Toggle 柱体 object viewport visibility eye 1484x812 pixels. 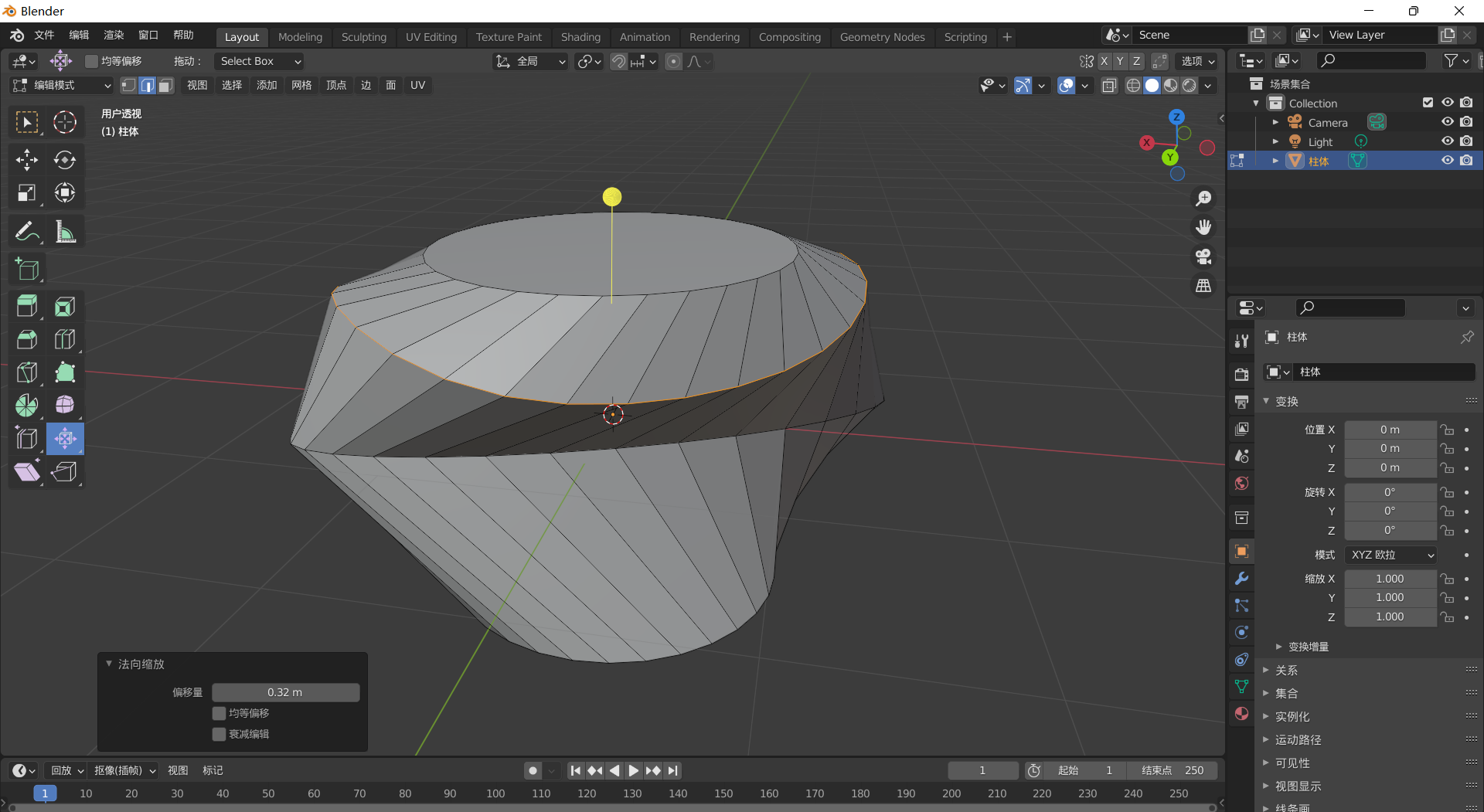1447,161
